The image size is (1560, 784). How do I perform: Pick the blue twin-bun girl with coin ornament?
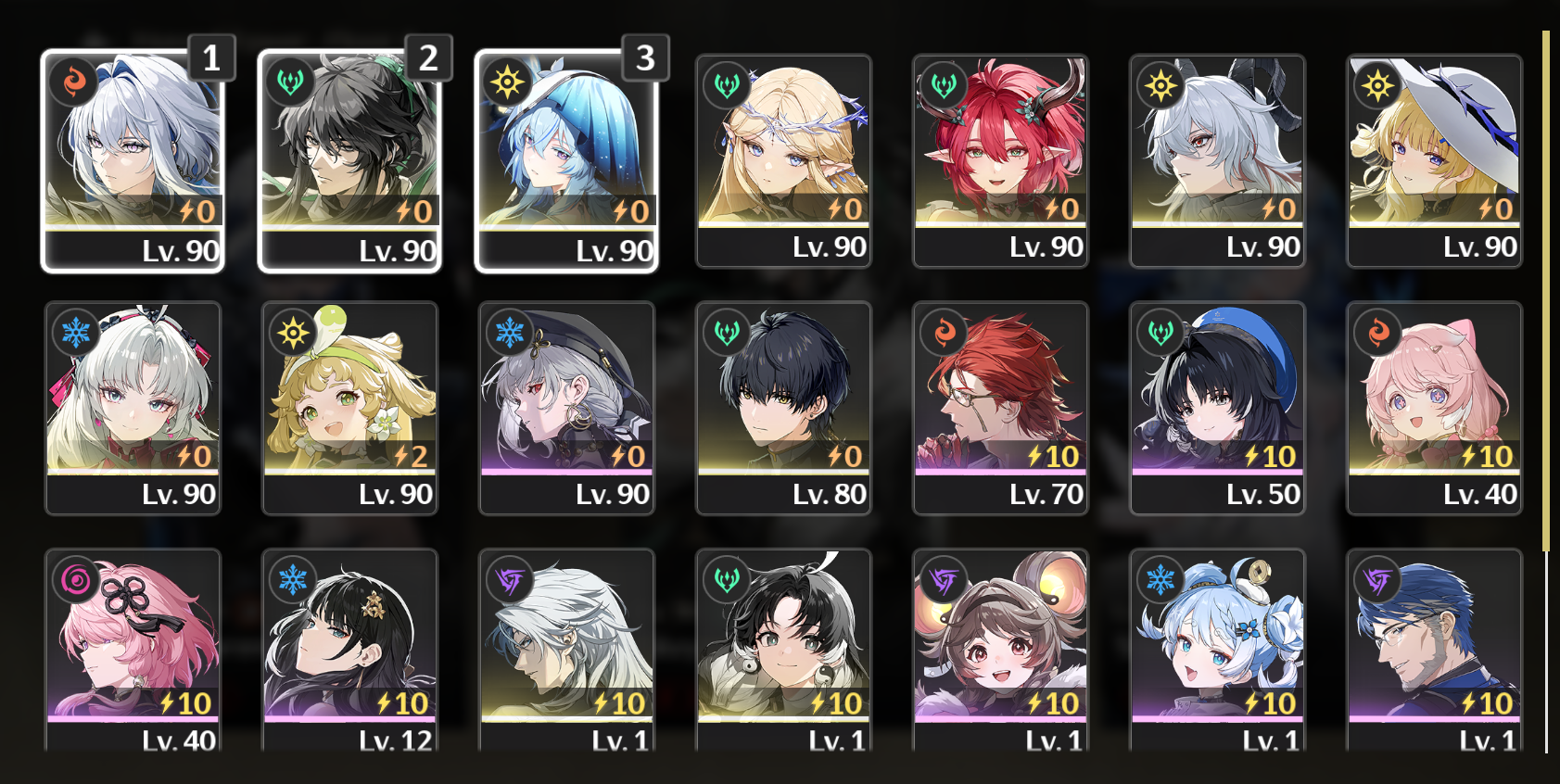click(x=1217, y=651)
